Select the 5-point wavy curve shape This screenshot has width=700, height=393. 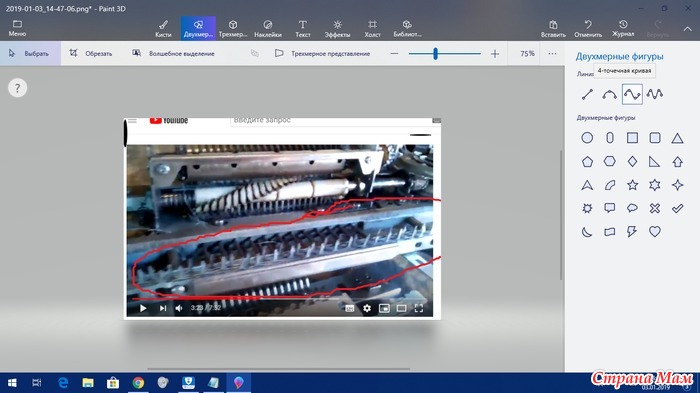click(x=654, y=94)
